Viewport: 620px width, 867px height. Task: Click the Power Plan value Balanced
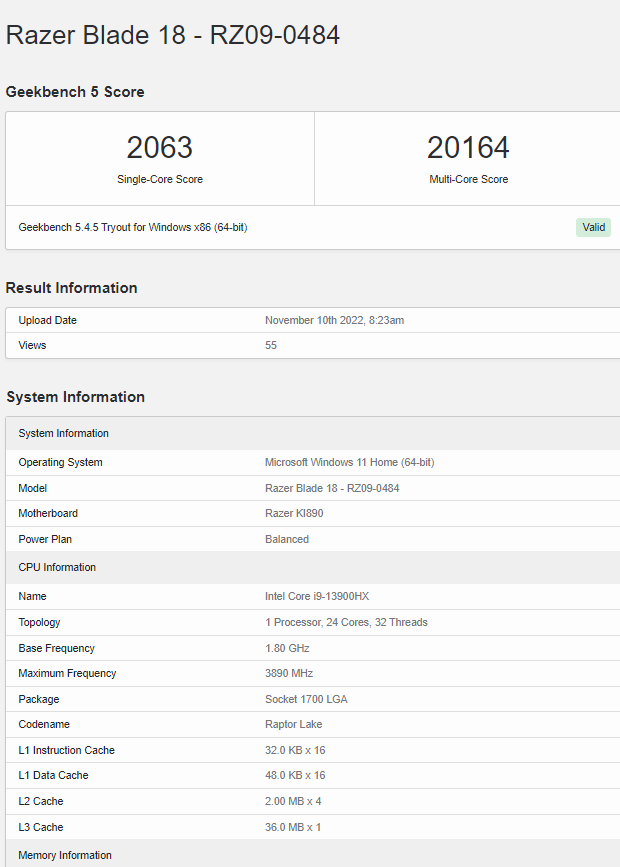point(287,539)
